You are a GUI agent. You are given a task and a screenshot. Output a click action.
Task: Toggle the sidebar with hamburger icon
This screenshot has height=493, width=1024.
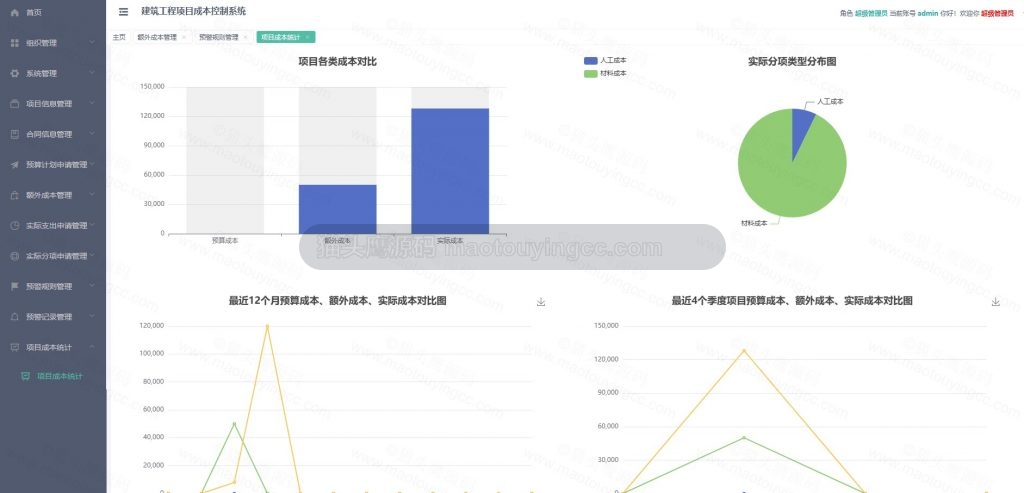click(123, 12)
